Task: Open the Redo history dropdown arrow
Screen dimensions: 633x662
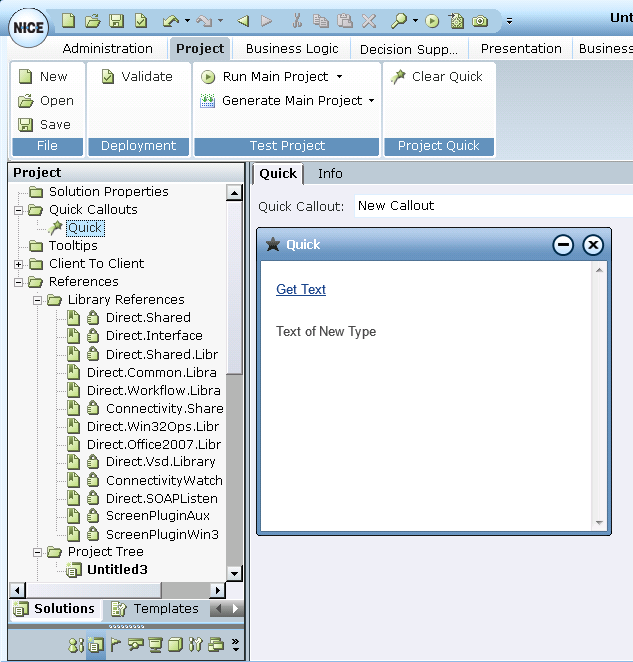Action: click(x=220, y=20)
